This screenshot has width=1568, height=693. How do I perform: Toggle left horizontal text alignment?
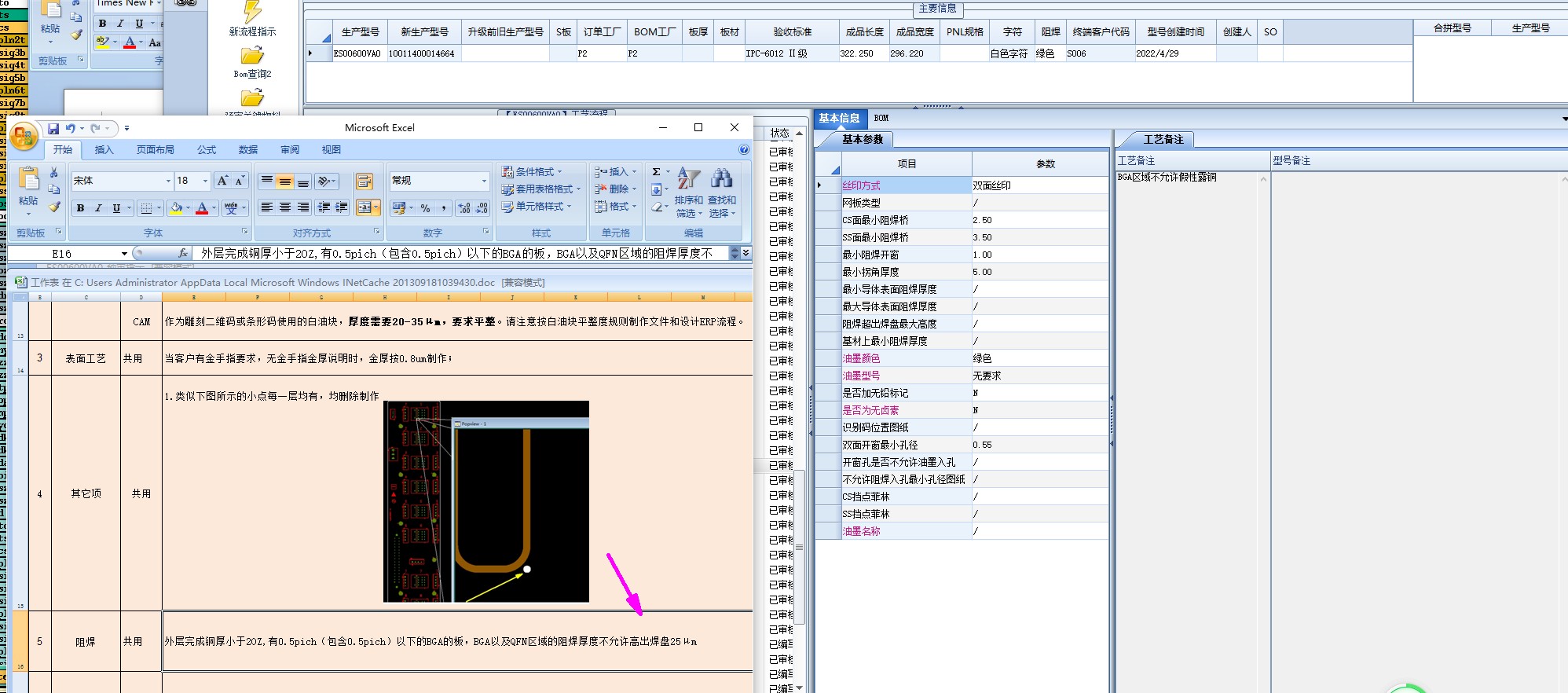tap(267, 207)
